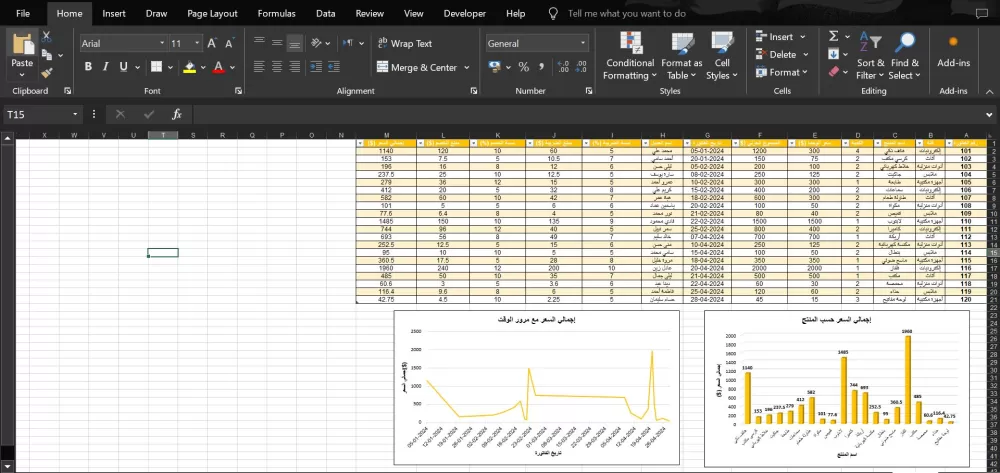The height and width of the screenshot is (473, 1000).
Task: Click the Merge & Center button
Action: [423, 67]
